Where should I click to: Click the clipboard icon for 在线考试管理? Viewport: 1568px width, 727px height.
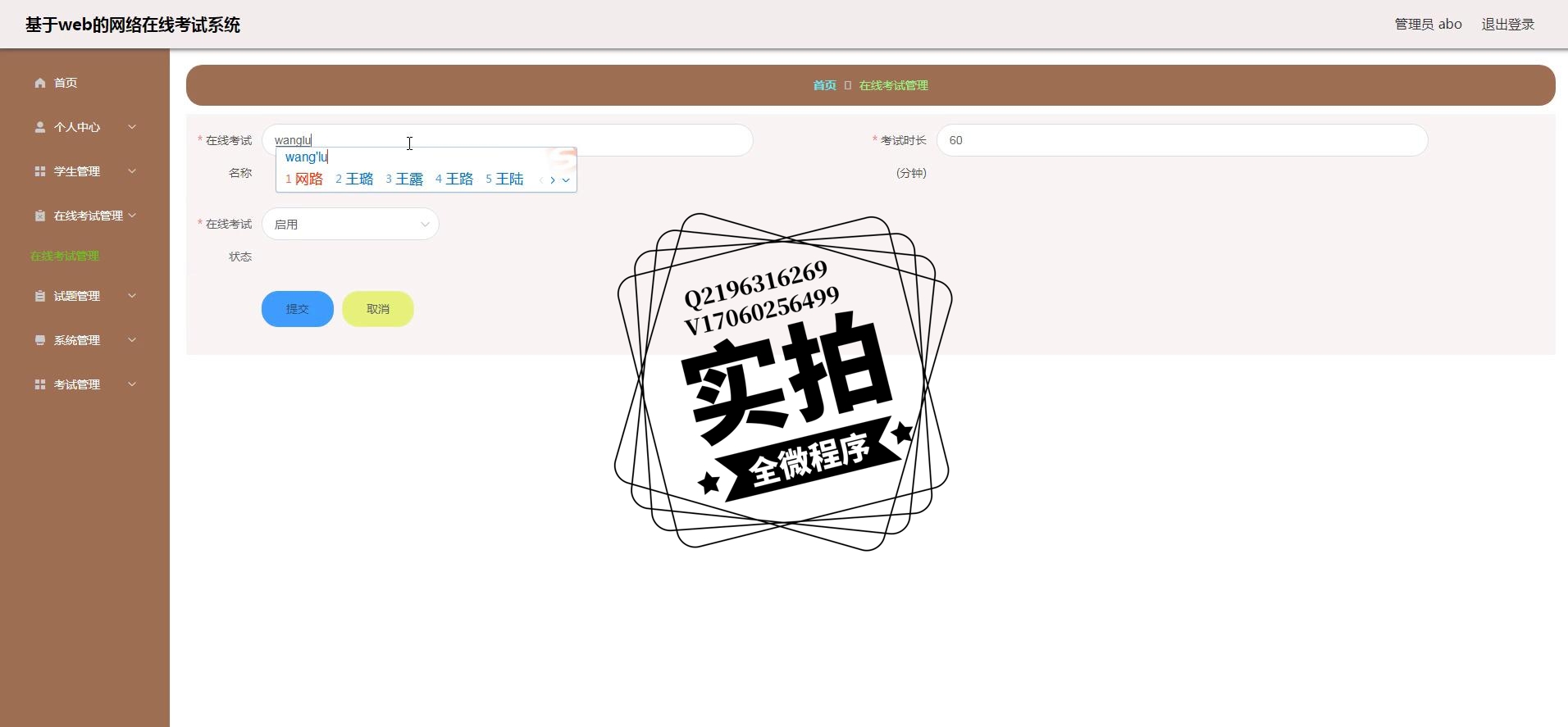(x=39, y=216)
